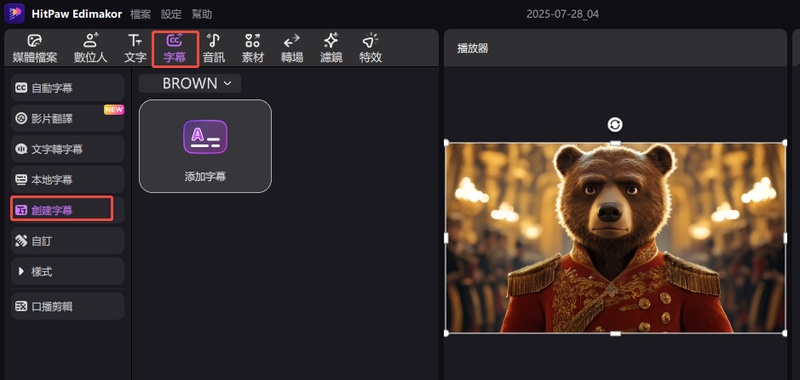The width and height of the screenshot is (800, 380).
Task: Click the purple subtitle icon in 添加字幕
Action: tap(205, 137)
